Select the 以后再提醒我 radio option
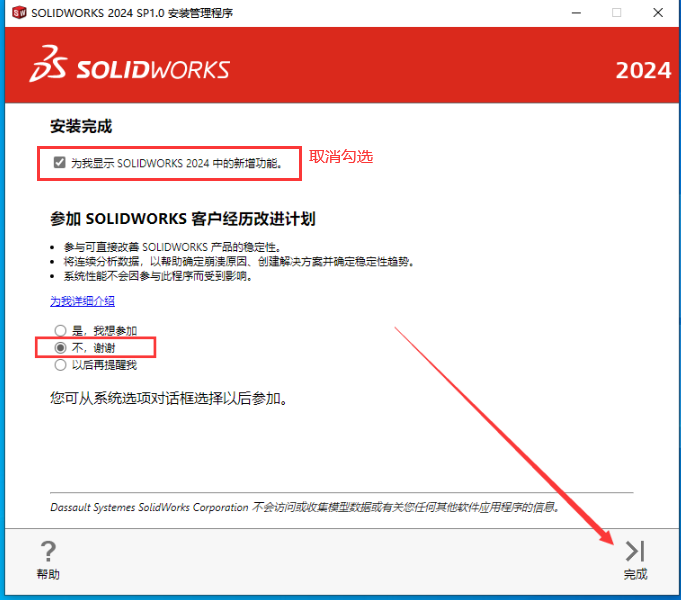The width and height of the screenshot is (681, 600). click(x=60, y=365)
